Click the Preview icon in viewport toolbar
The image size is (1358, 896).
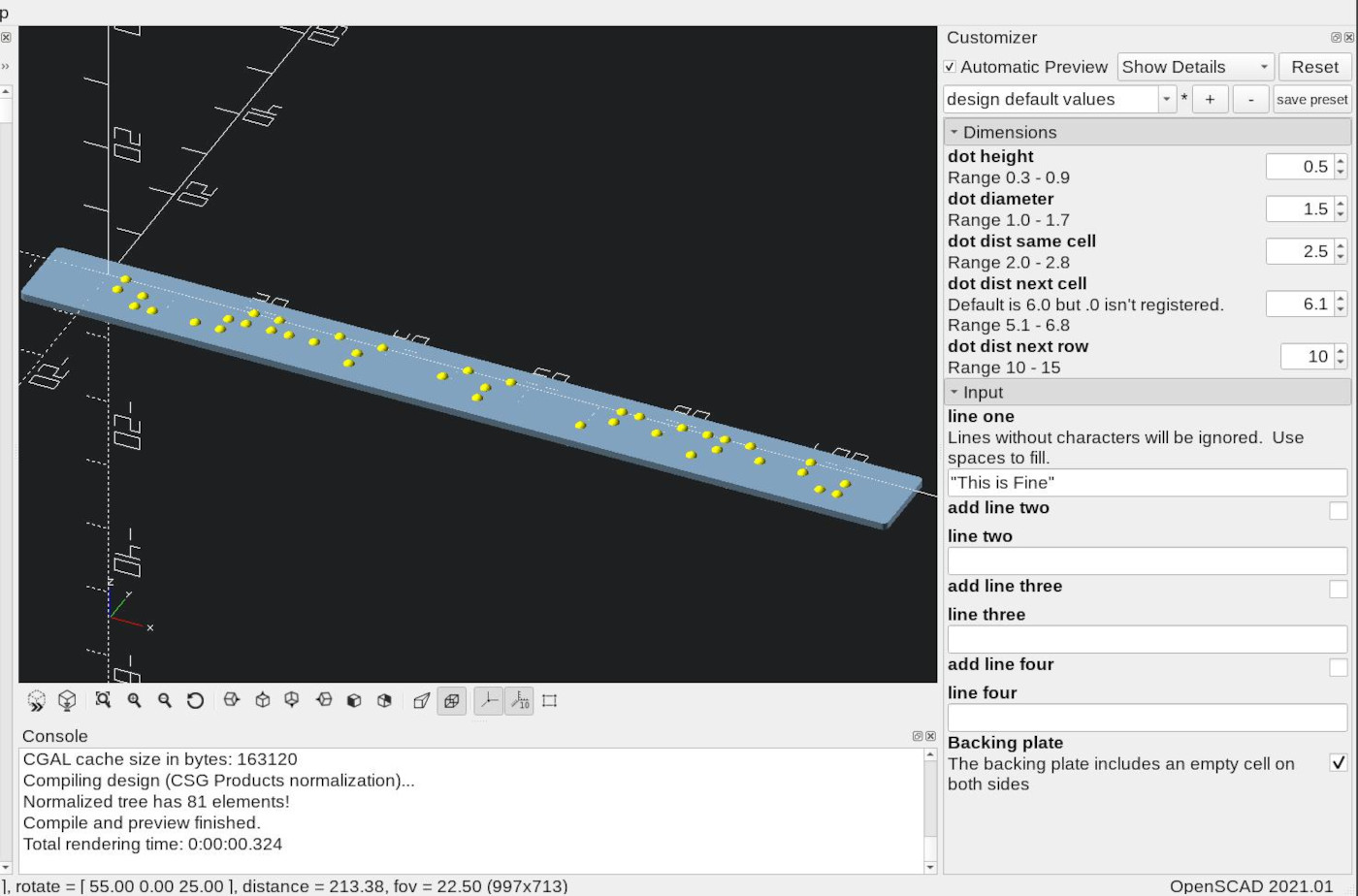pos(37,700)
